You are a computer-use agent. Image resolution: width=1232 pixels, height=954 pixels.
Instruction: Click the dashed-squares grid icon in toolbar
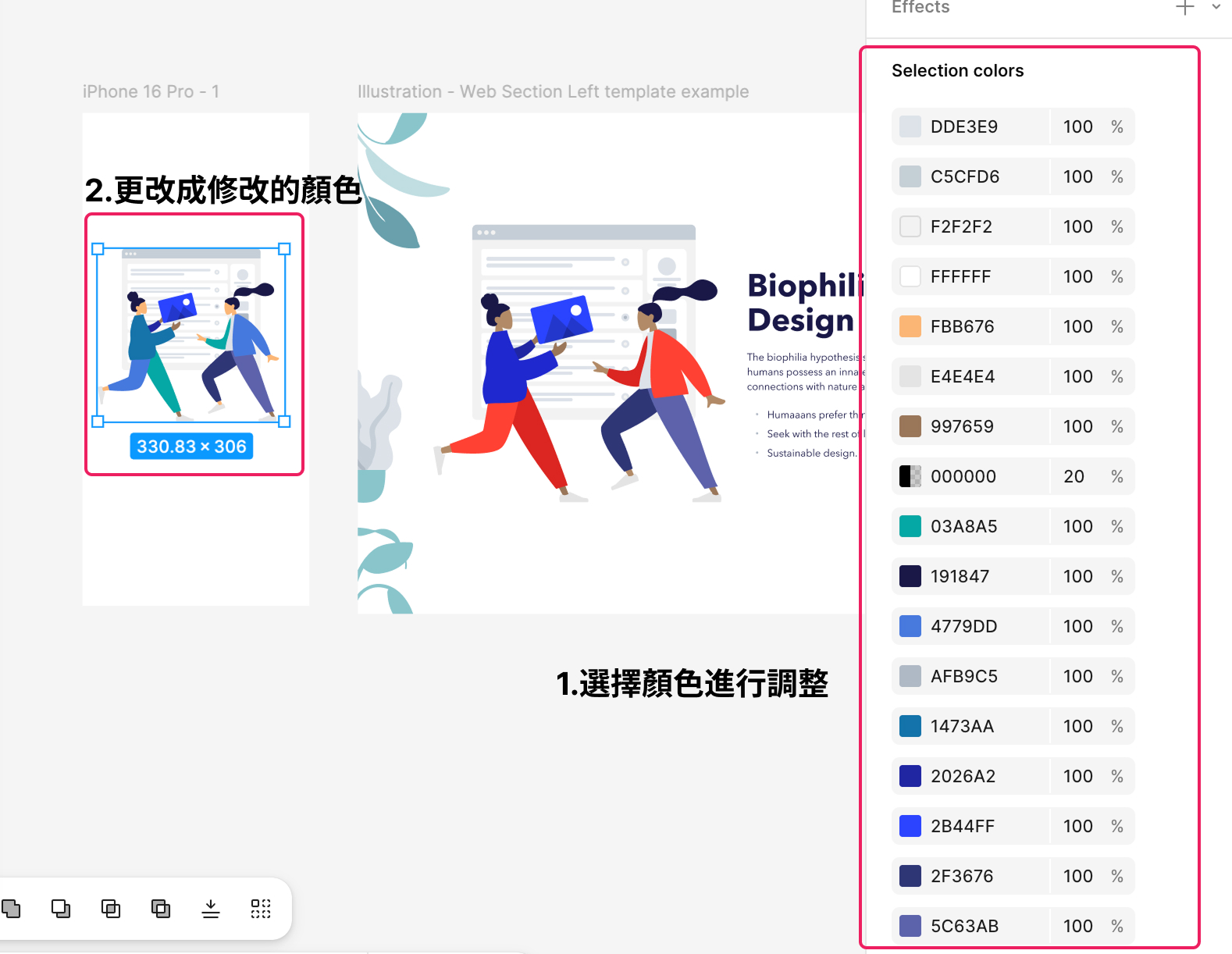tap(261, 909)
